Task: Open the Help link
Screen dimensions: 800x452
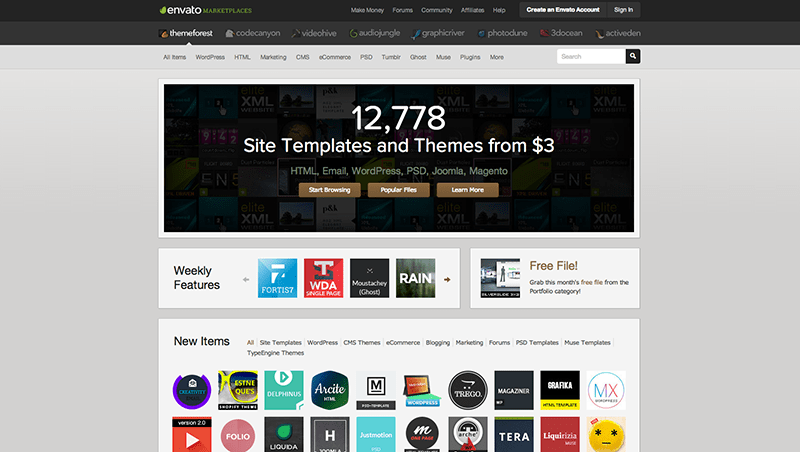Action: 499,10
